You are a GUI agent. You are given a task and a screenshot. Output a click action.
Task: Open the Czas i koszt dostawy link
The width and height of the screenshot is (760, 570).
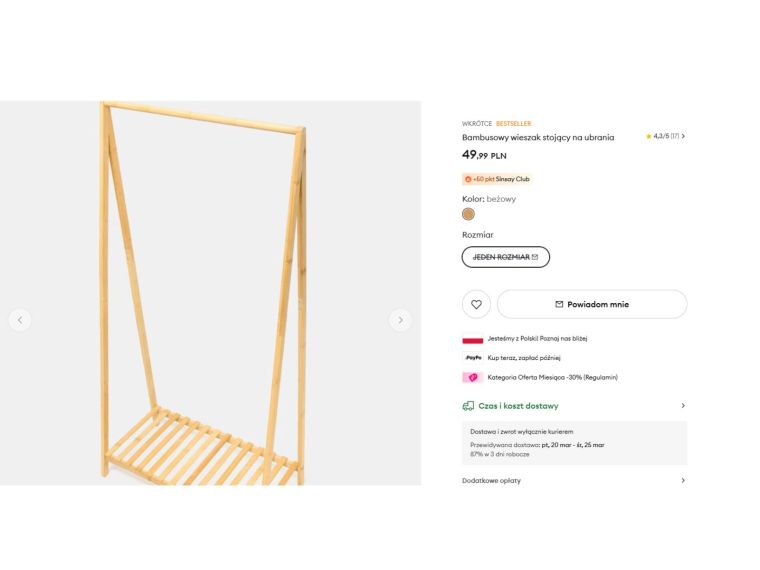pyautogui.click(x=518, y=406)
